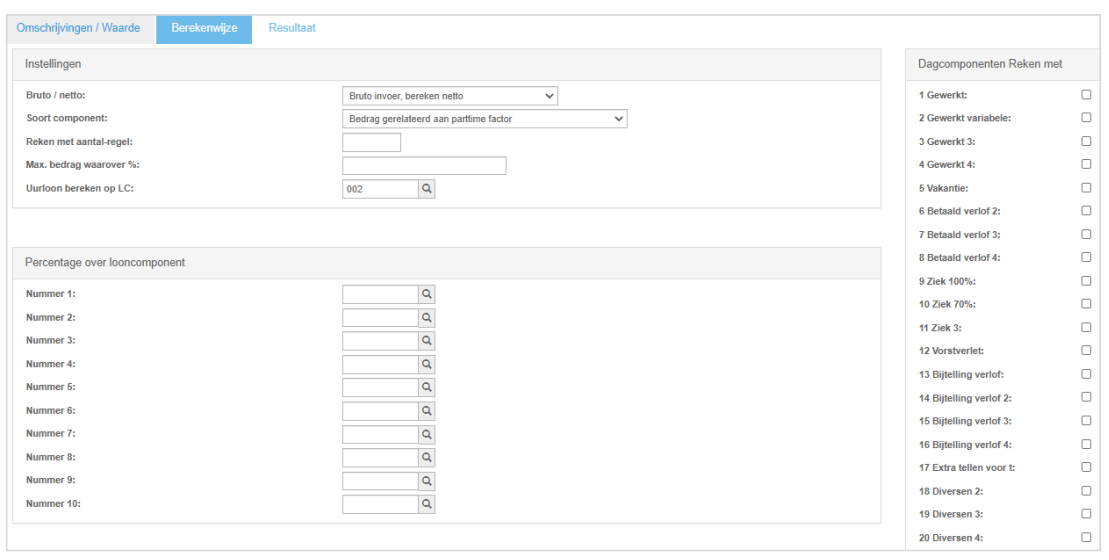Screen dimensions: 1109x560
Task: Click the Nummer 10 input field
Action: tap(381, 504)
